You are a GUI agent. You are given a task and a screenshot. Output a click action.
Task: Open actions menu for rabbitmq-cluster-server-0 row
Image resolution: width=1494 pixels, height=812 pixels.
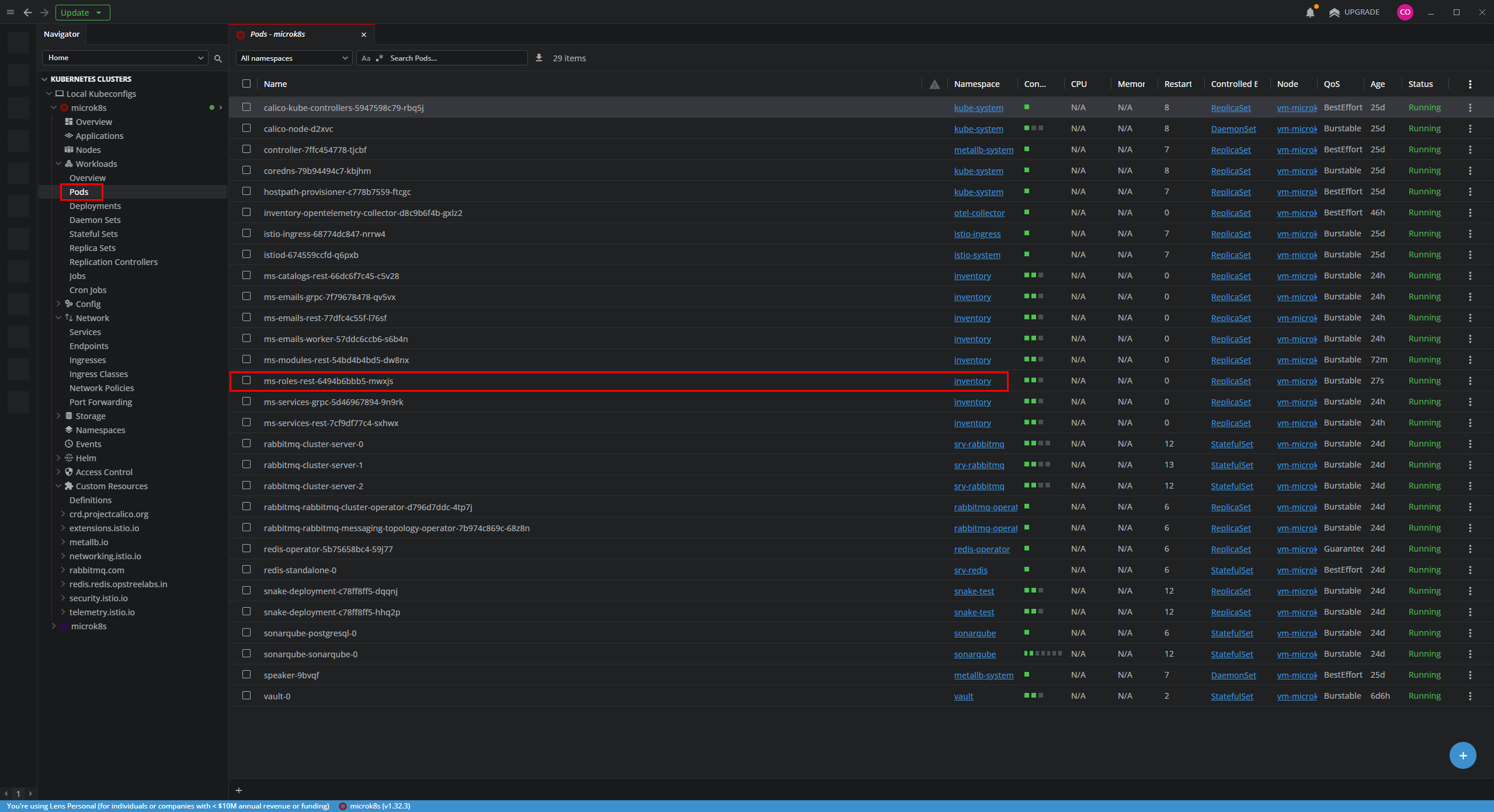tap(1470, 444)
